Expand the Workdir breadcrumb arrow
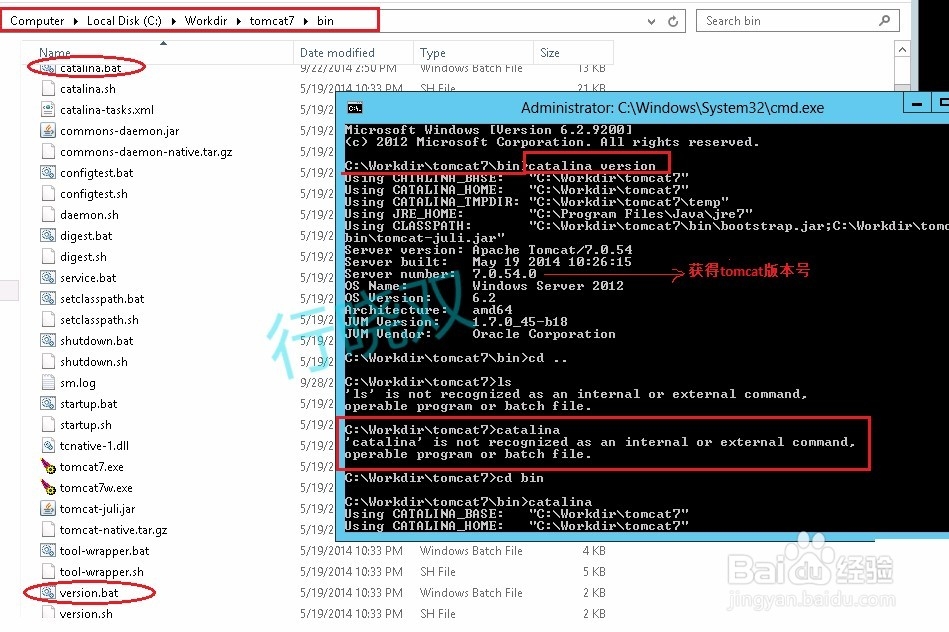 (x=238, y=21)
